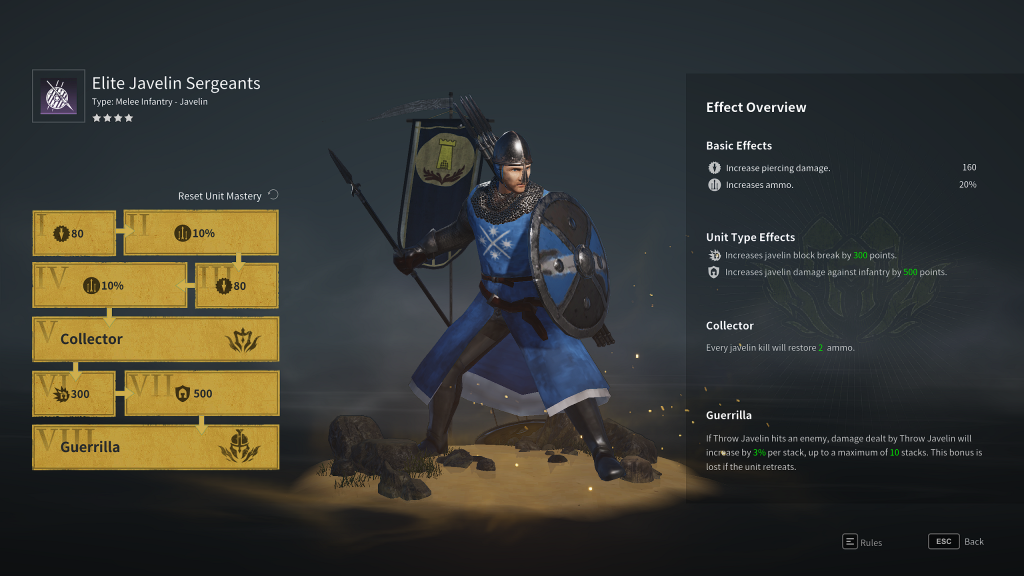
Task: Click the four-star unit rating
Action: [x=112, y=118]
